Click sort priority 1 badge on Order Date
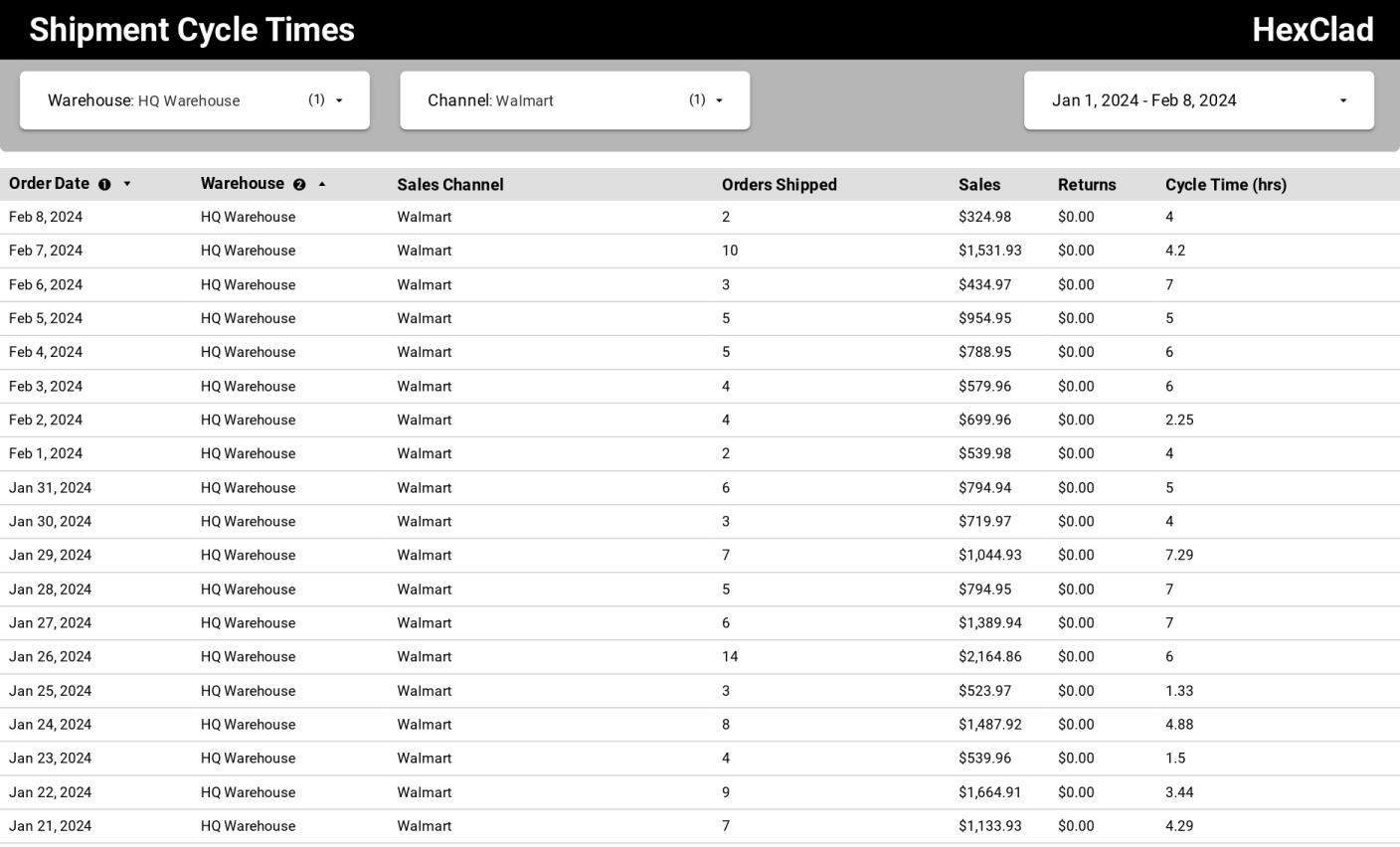This screenshot has height=847, width=1400. (x=104, y=185)
